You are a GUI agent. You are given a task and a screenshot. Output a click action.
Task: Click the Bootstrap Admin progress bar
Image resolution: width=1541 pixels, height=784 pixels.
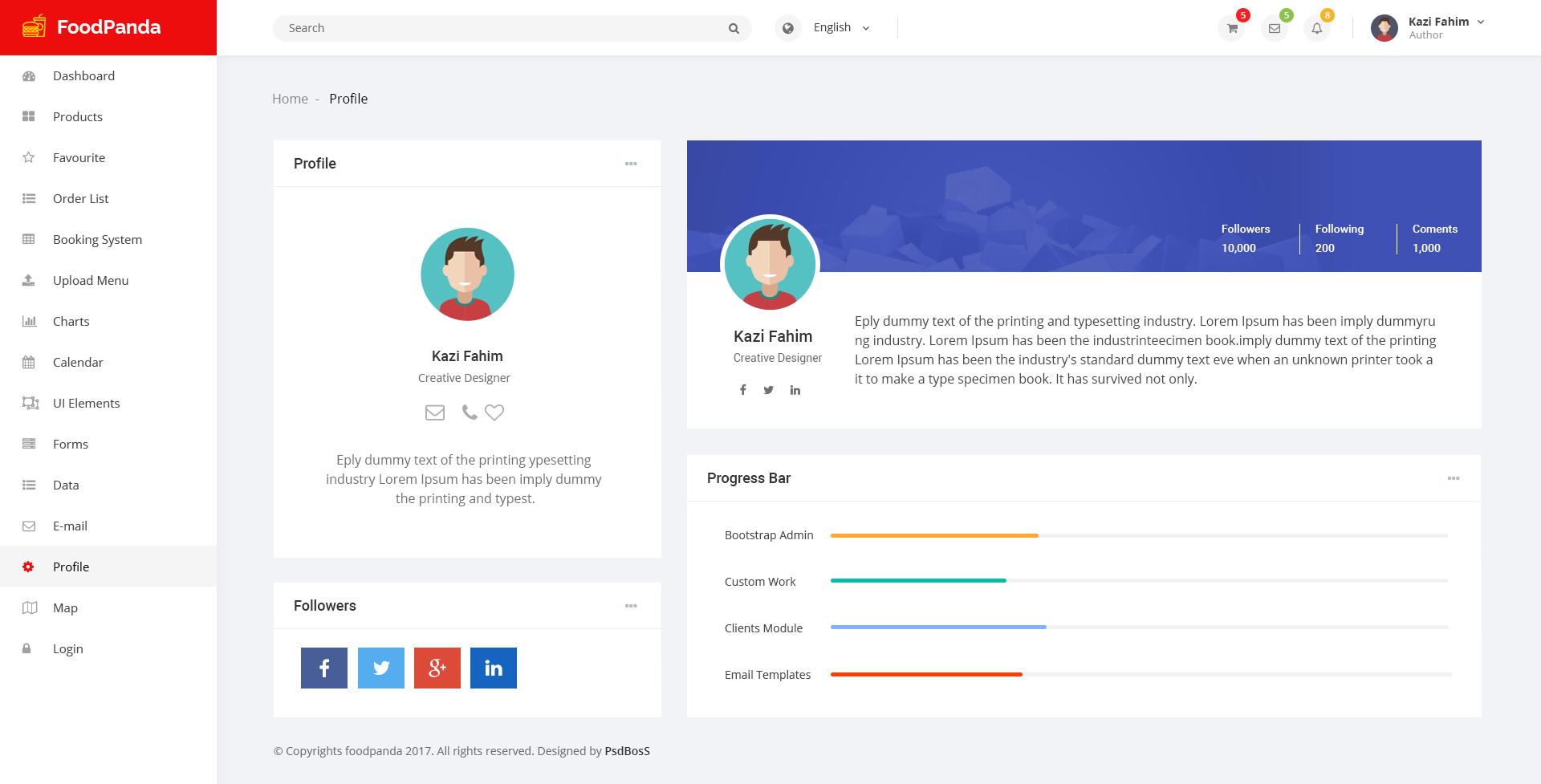(x=934, y=535)
